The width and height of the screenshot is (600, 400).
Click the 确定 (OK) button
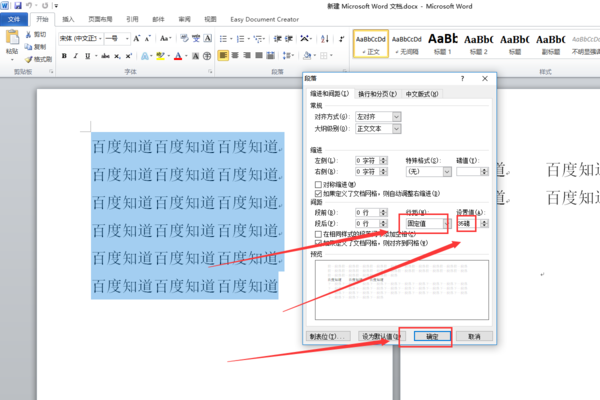pos(432,336)
